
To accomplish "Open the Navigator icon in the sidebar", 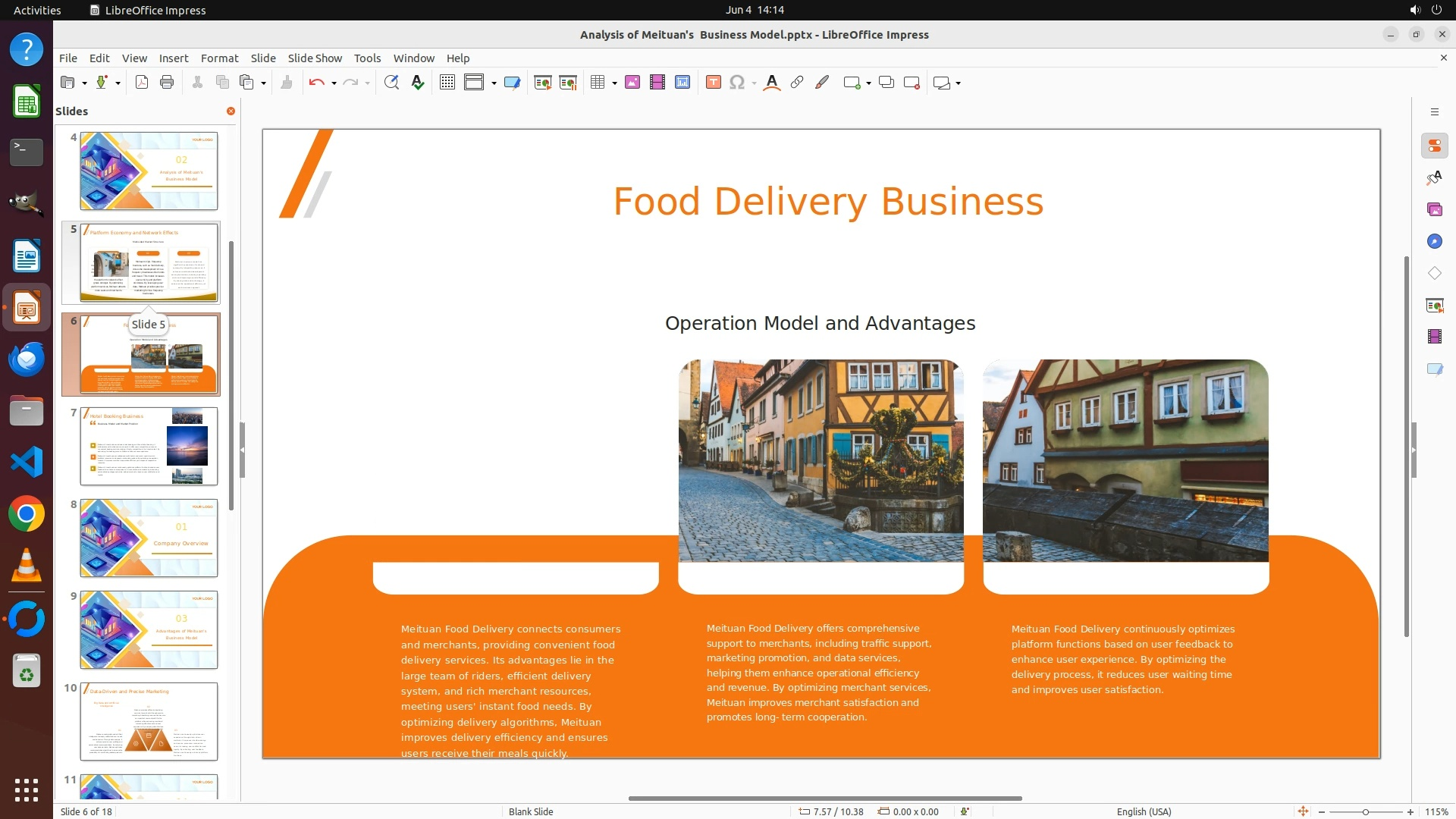I will (1434, 241).
